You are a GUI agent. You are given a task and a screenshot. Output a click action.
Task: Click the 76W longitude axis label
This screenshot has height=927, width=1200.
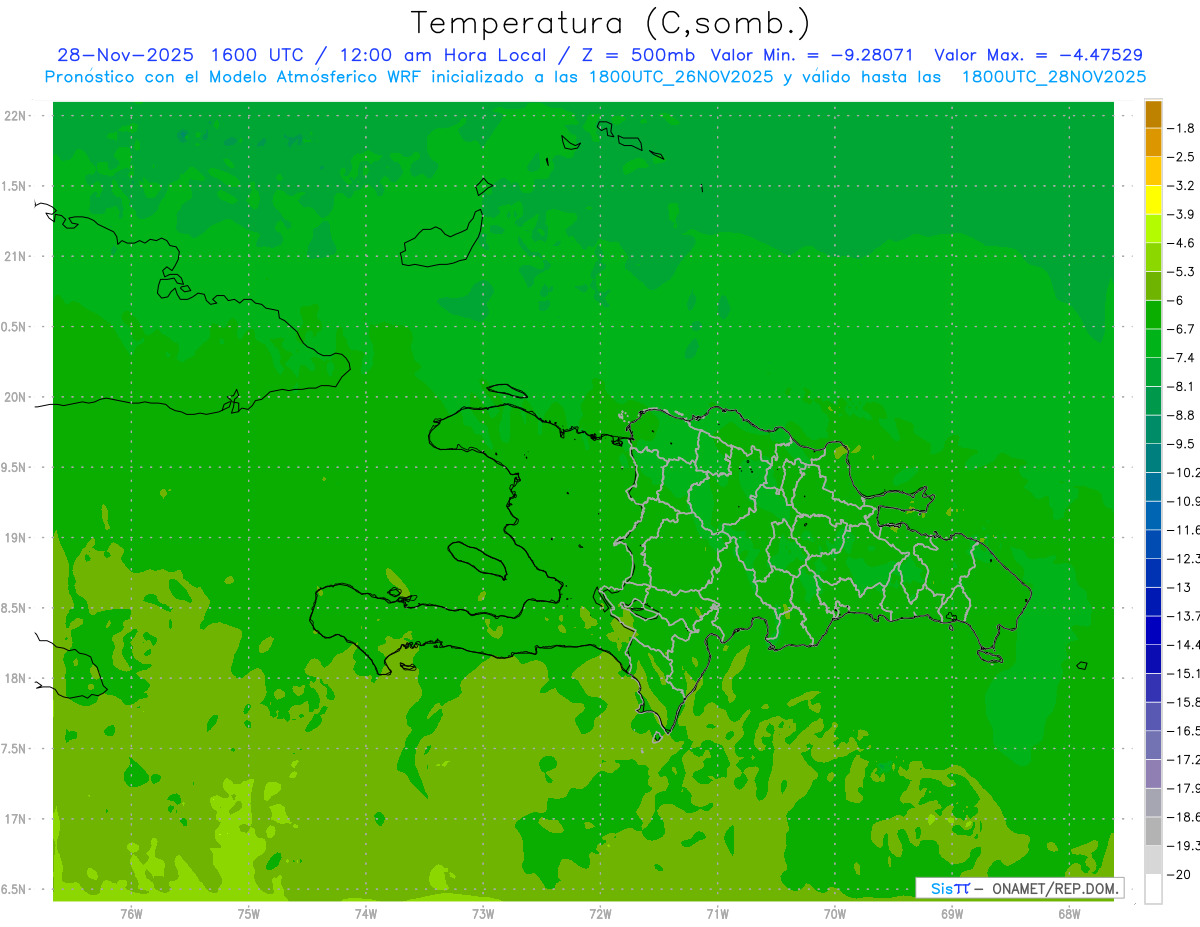(131, 913)
